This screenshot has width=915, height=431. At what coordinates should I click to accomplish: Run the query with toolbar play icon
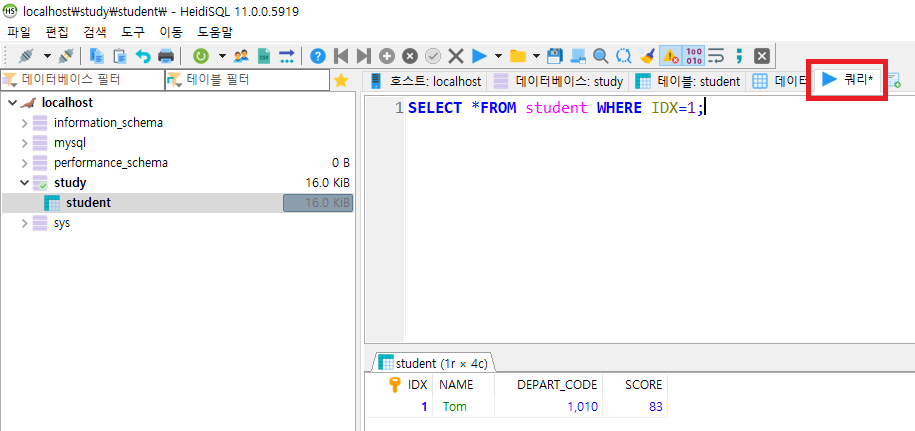(479, 56)
